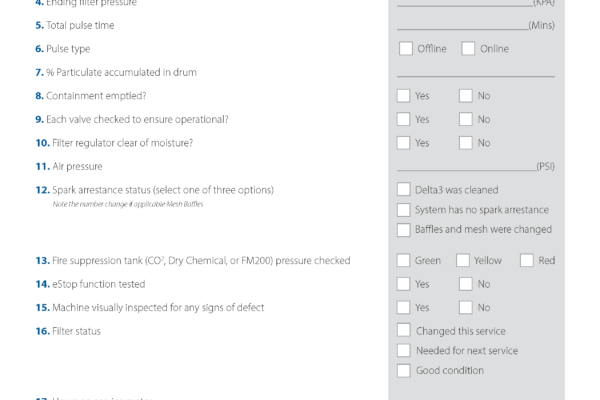Viewport: 600px width, 400px height.
Task: Check Baffles and mesh were changed
Action: (403, 230)
